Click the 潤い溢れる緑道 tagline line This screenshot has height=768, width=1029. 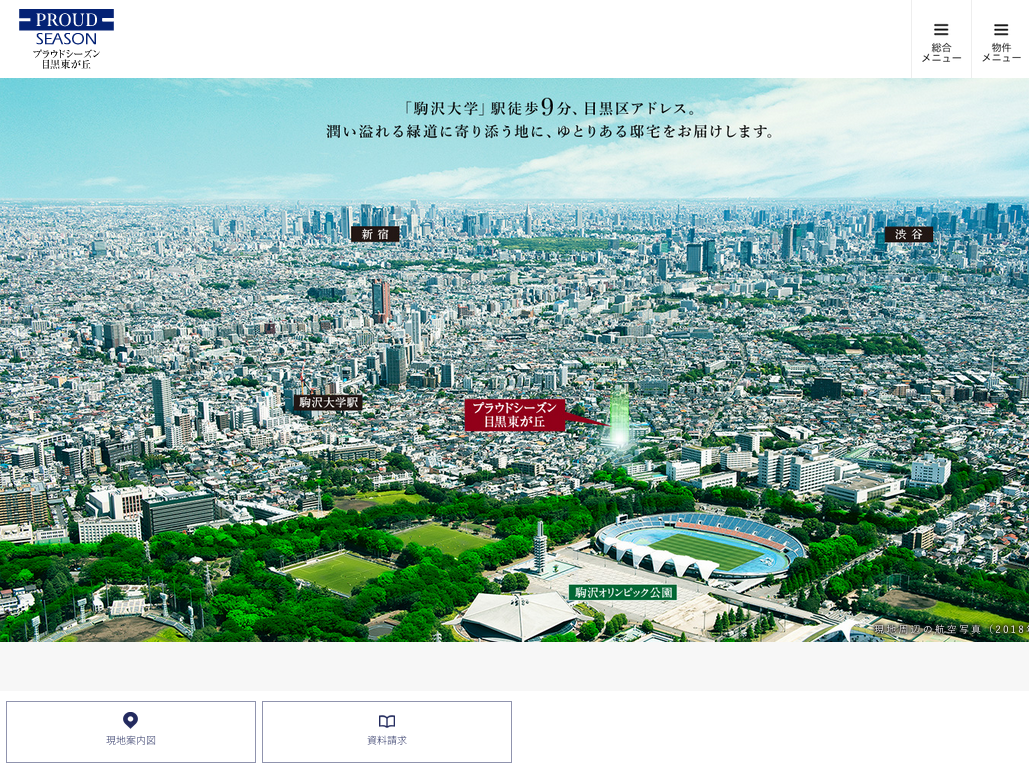point(551,131)
